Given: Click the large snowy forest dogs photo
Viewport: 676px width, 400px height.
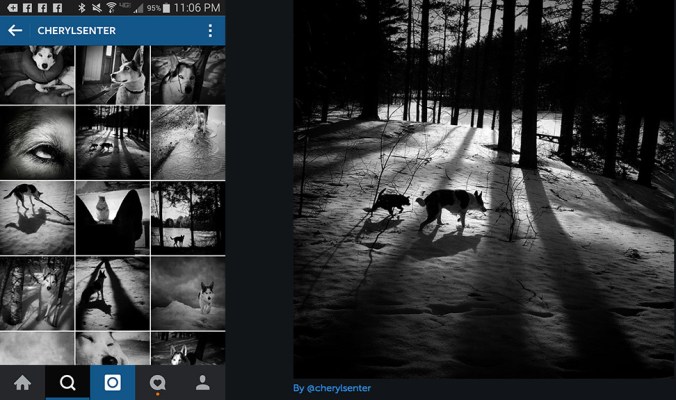Looking at the screenshot, I should click(484, 188).
